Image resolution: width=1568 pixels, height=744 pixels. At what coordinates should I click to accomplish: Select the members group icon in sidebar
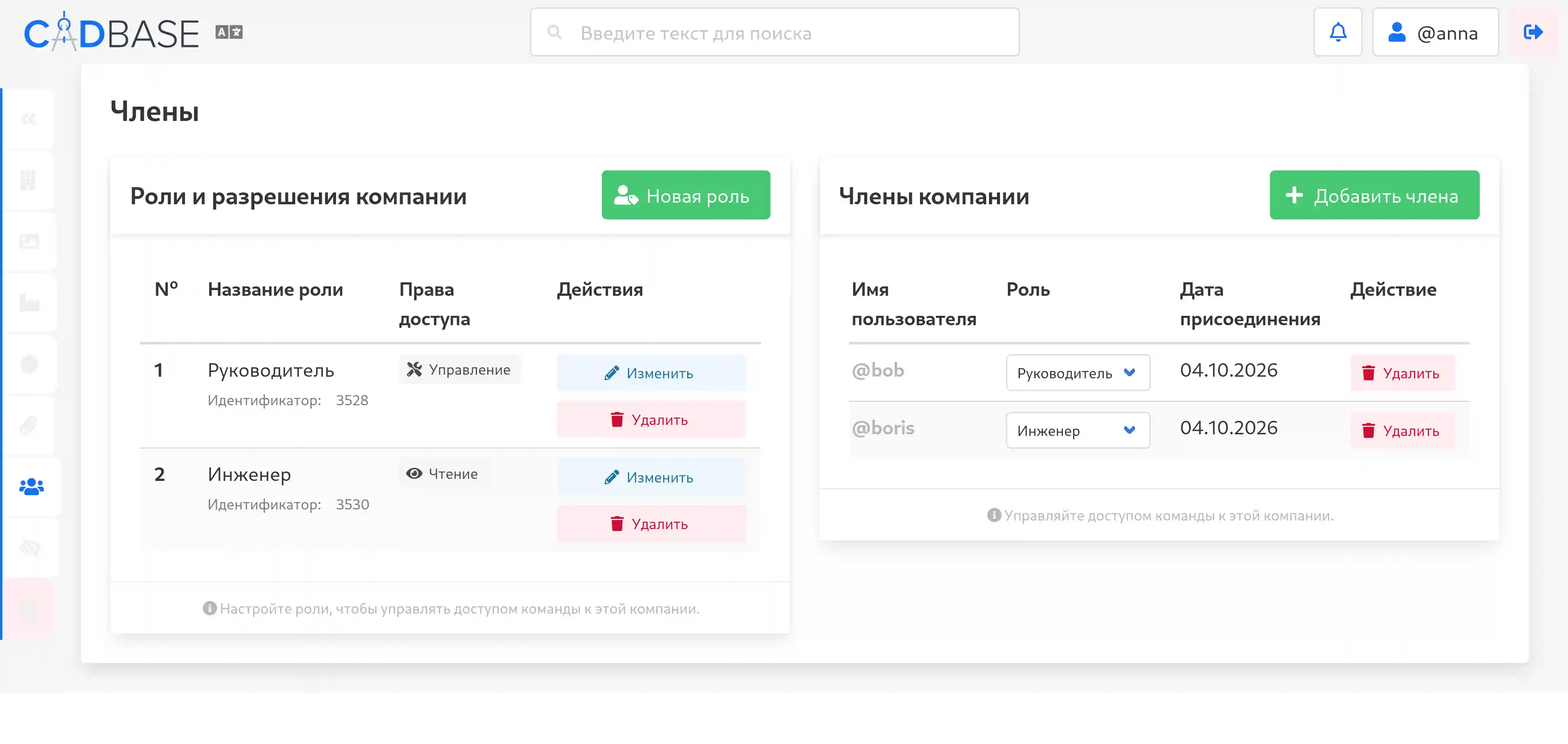(31, 487)
